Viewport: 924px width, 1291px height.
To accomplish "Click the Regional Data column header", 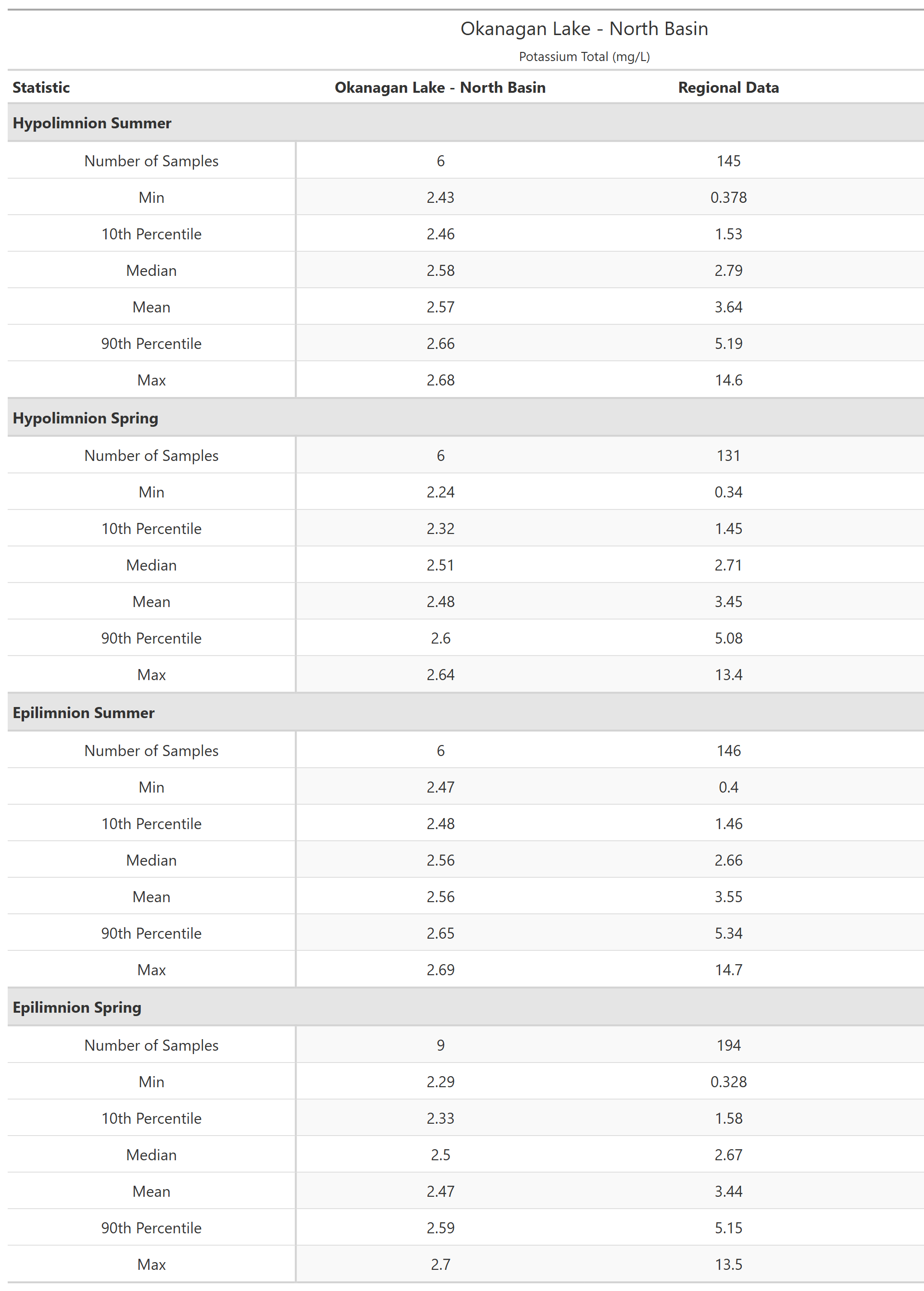I will tap(728, 87).
